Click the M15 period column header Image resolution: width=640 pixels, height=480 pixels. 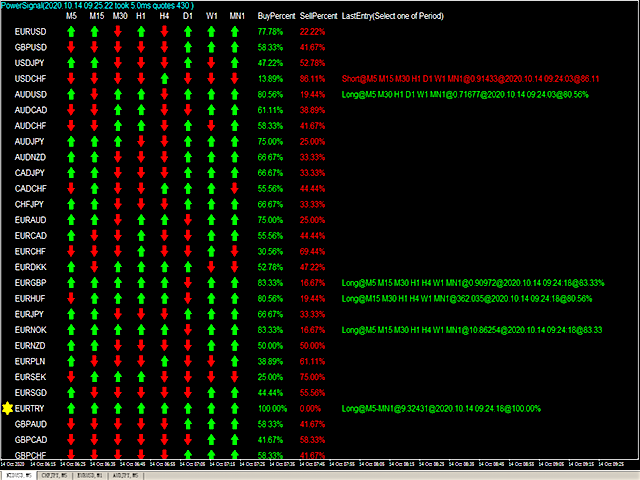[95, 18]
